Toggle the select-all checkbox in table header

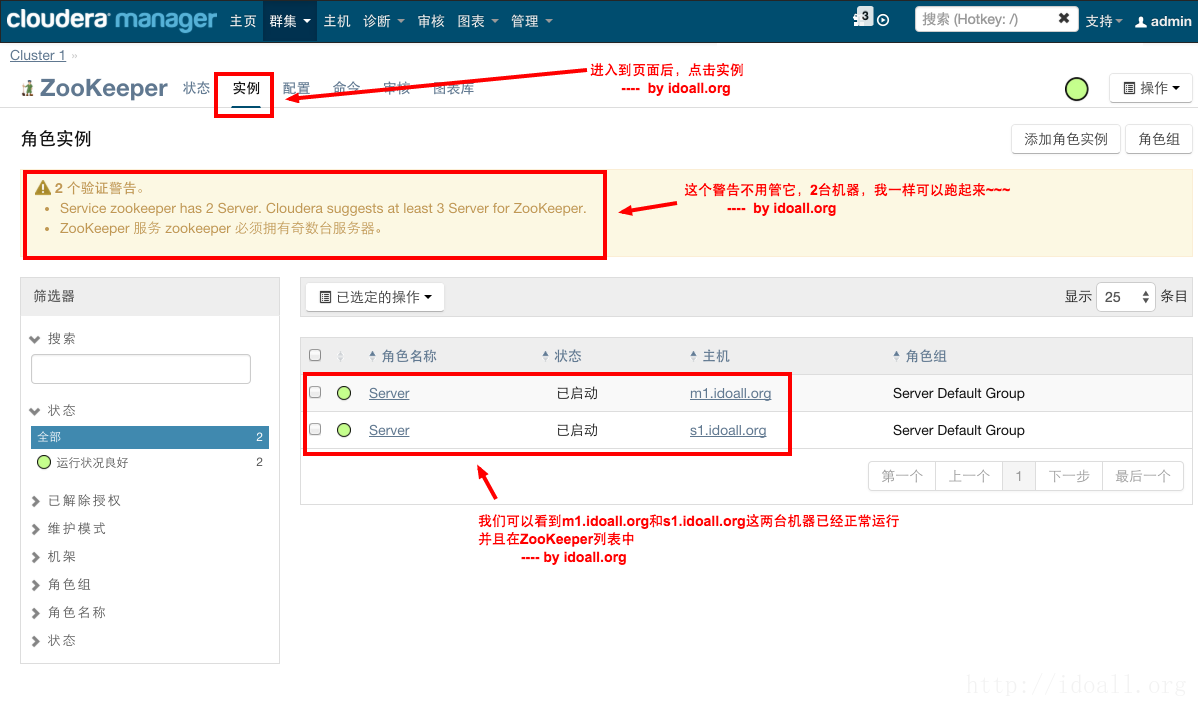(315, 355)
